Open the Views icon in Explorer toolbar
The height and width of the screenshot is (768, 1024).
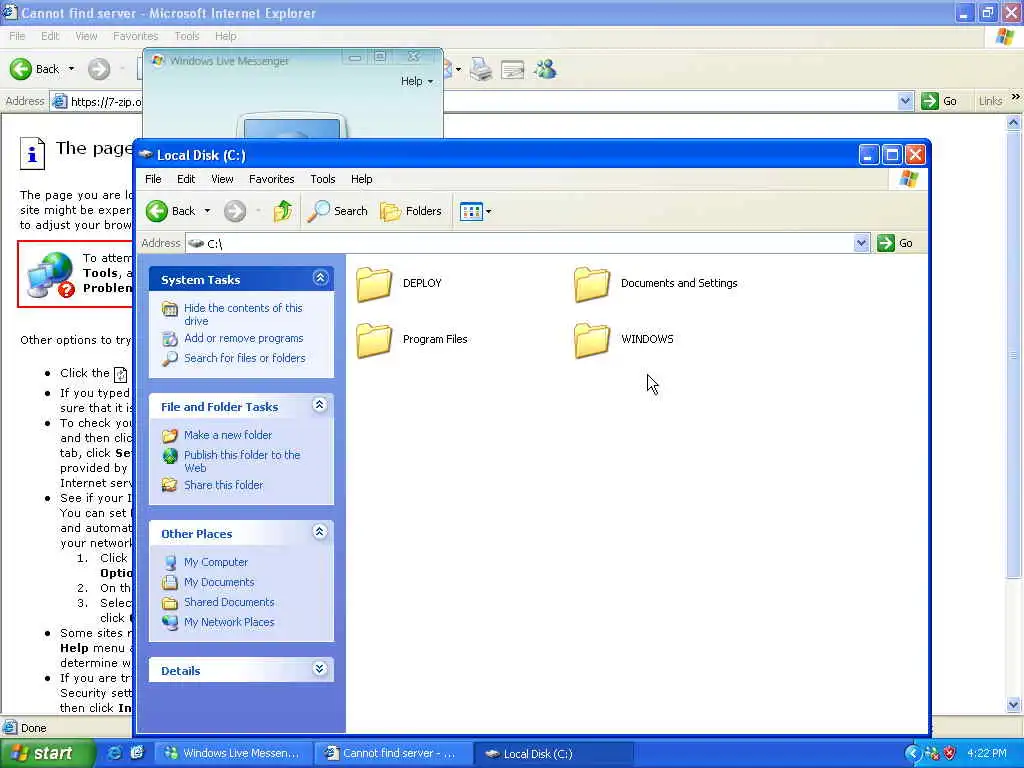pos(471,211)
